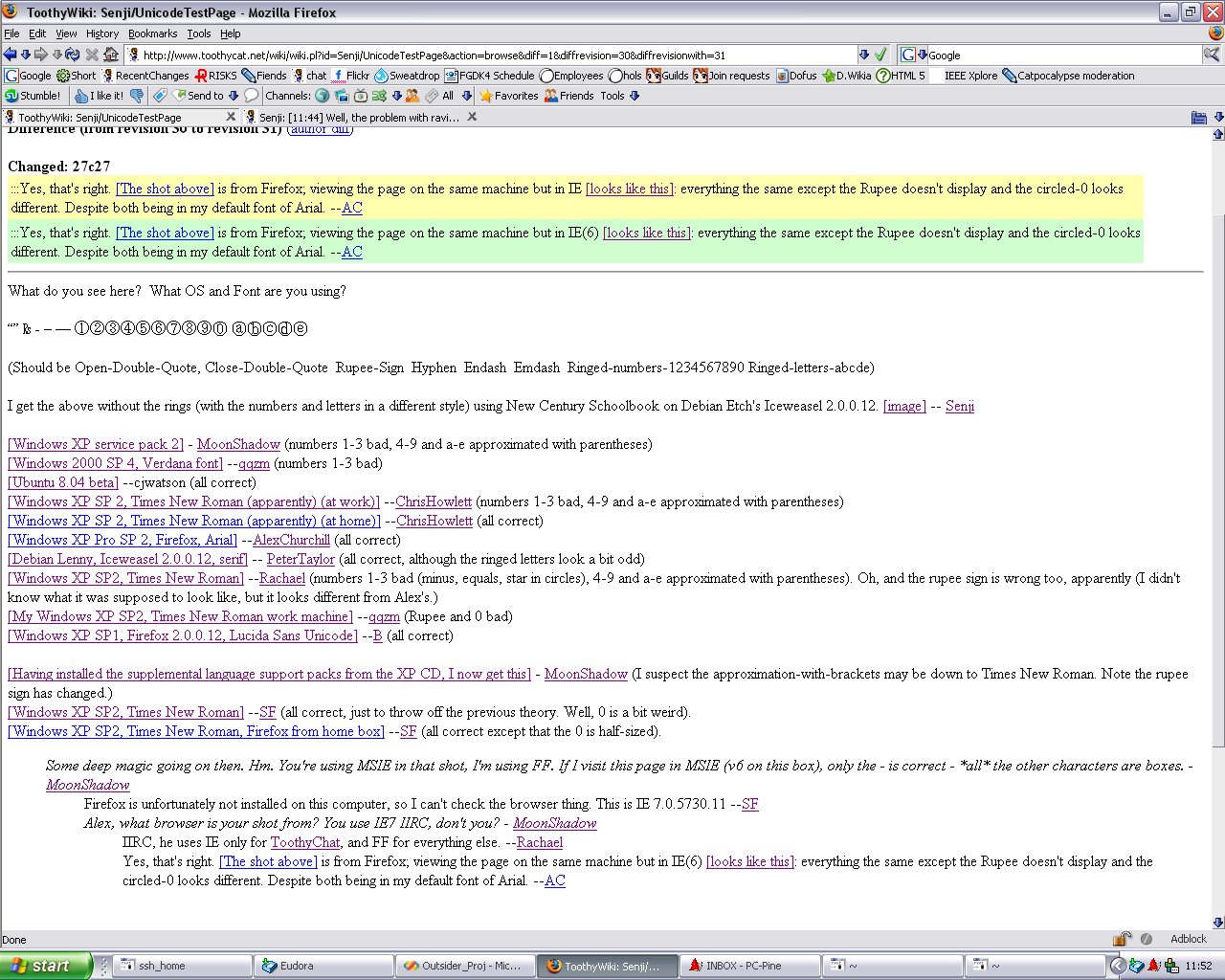The image size is (1225, 980).
Task: Click the search magnifier icon
Action: (1212, 55)
